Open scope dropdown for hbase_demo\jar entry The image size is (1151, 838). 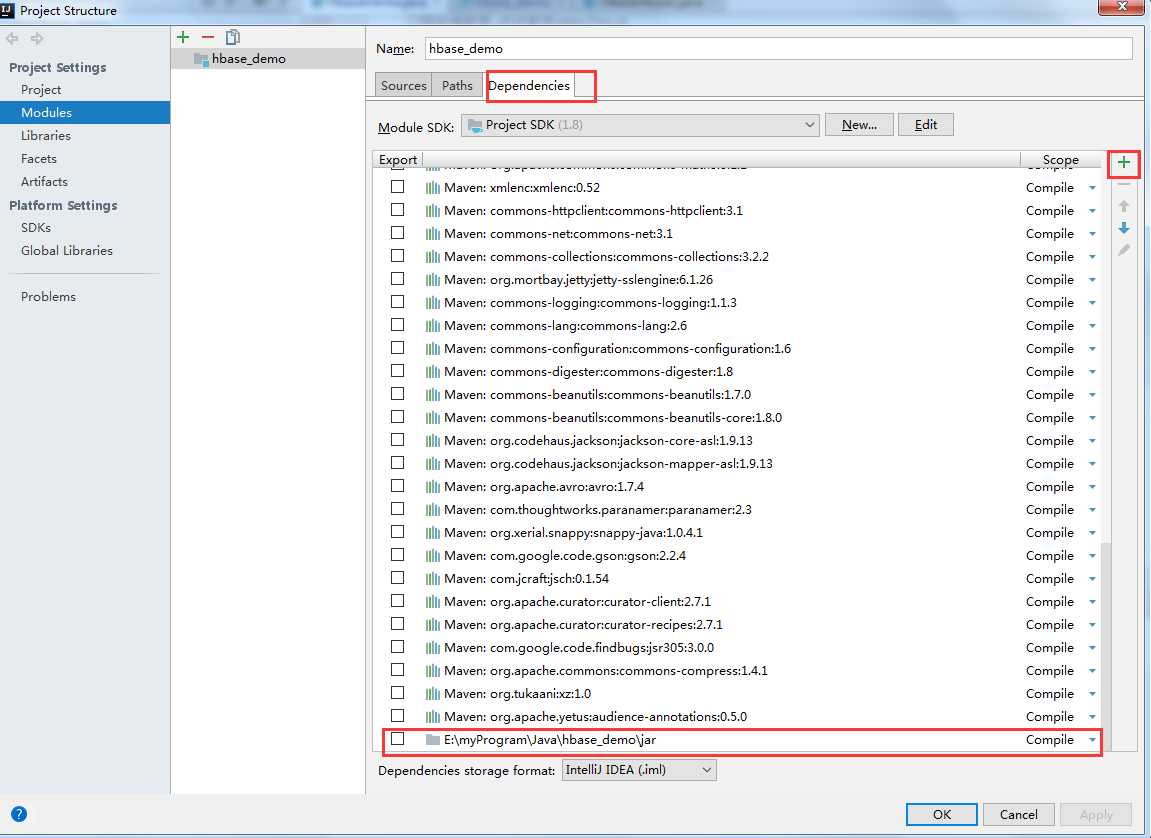click(x=1092, y=740)
